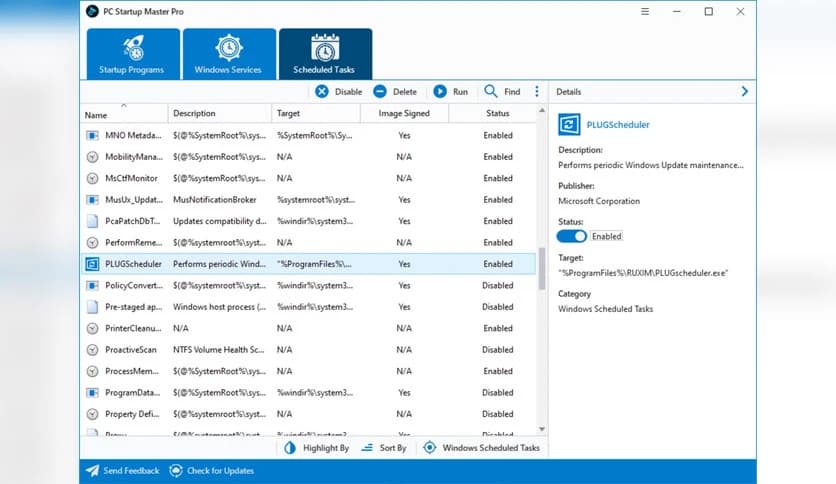Run the selected scheduled task
This screenshot has height=484, width=836.
pyautogui.click(x=441, y=92)
